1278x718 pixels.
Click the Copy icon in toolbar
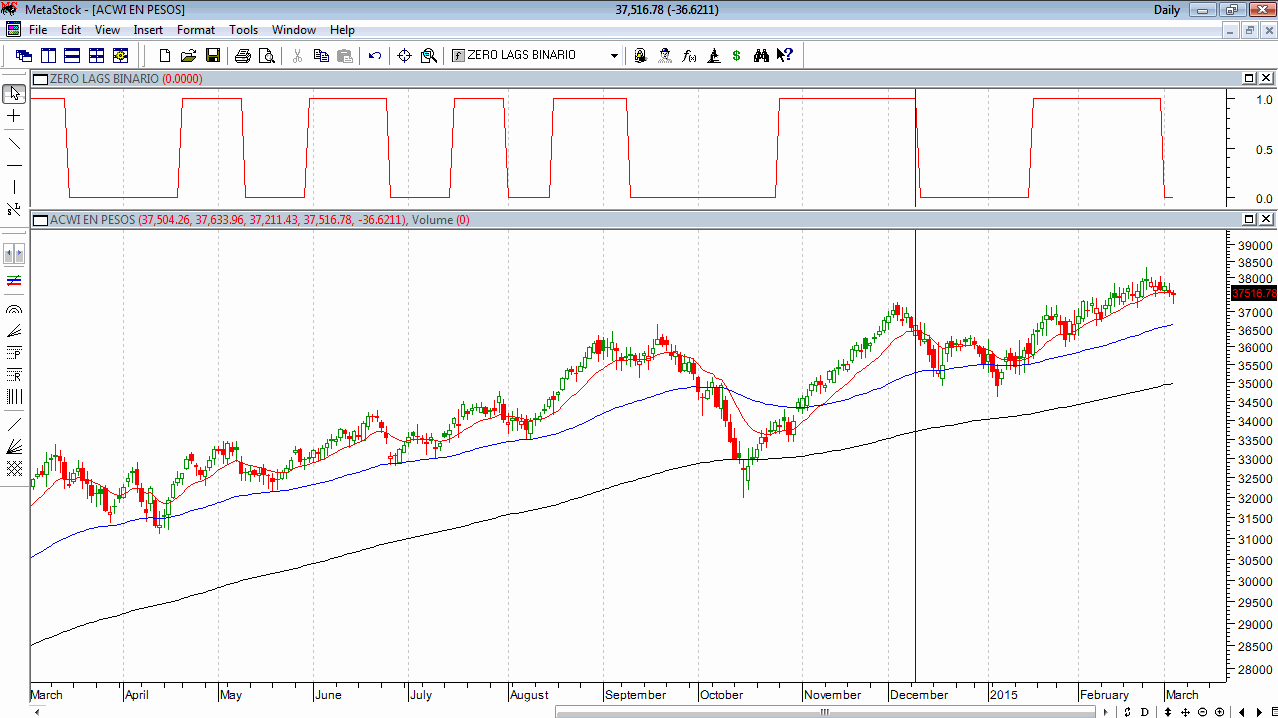[x=321, y=56]
